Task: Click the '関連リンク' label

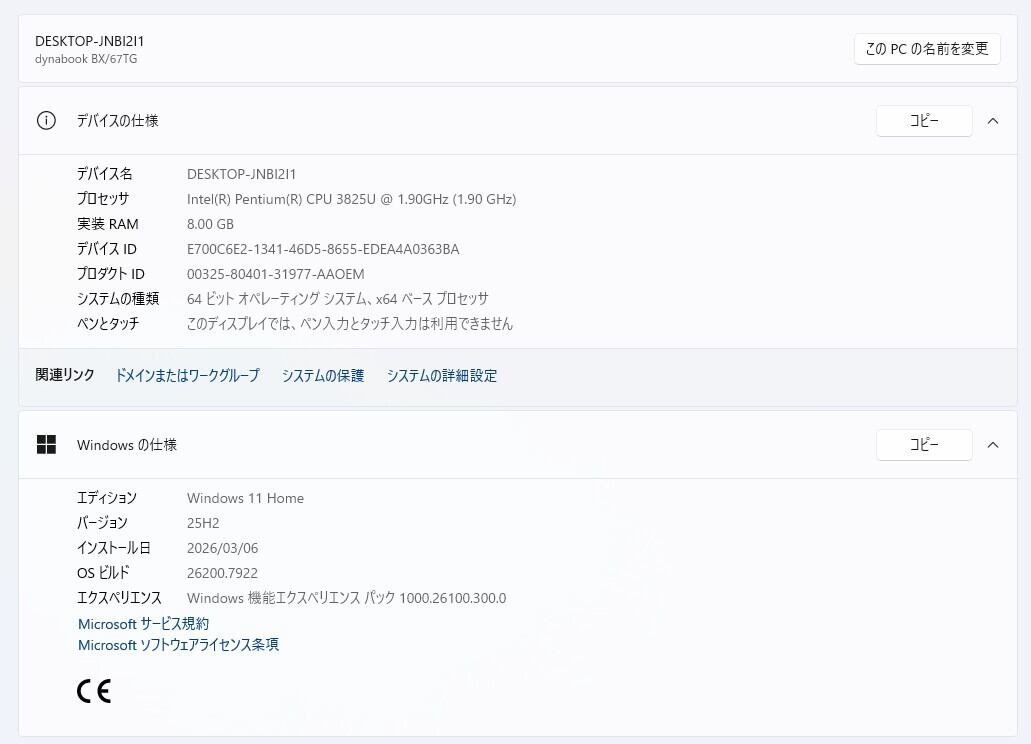Action: click(x=65, y=375)
